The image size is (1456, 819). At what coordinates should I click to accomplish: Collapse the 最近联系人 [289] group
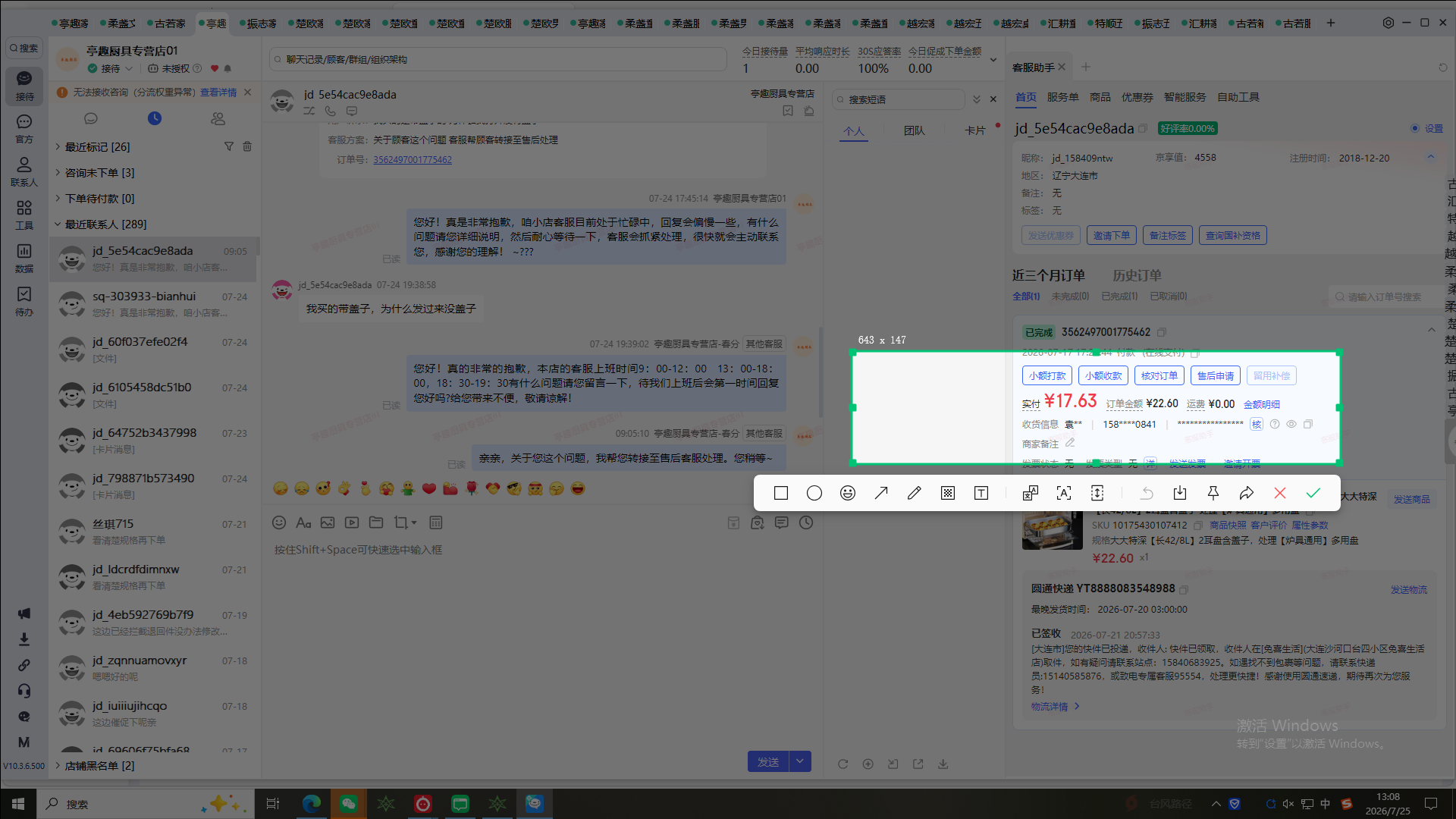coord(105,224)
